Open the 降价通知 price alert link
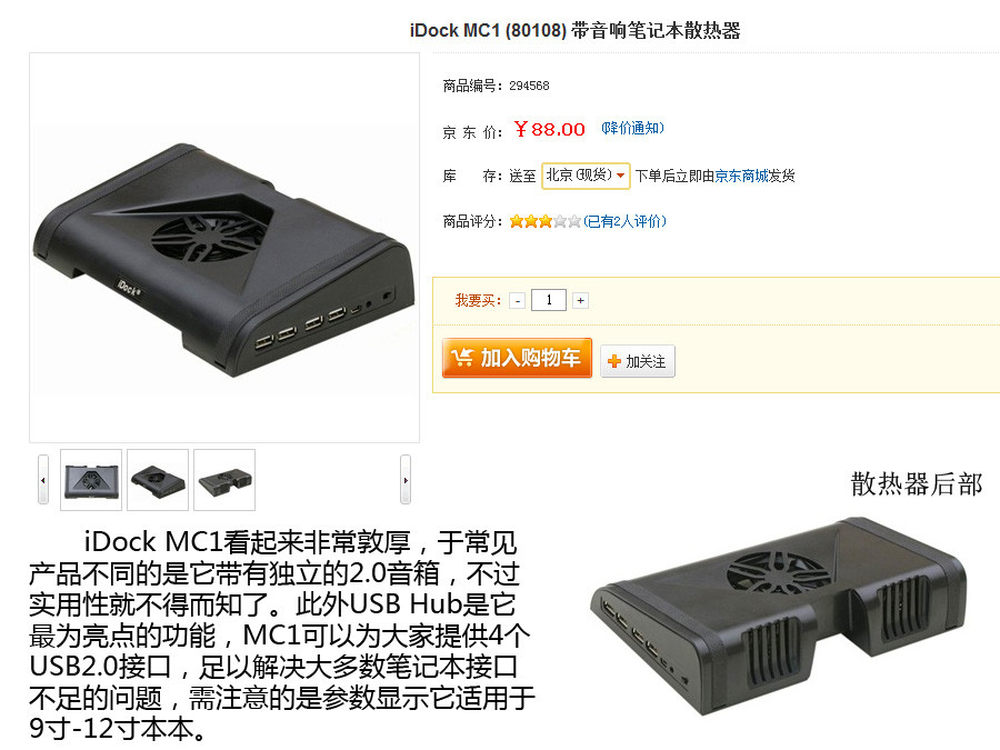The height and width of the screenshot is (750, 1000). tap(633, 128)
